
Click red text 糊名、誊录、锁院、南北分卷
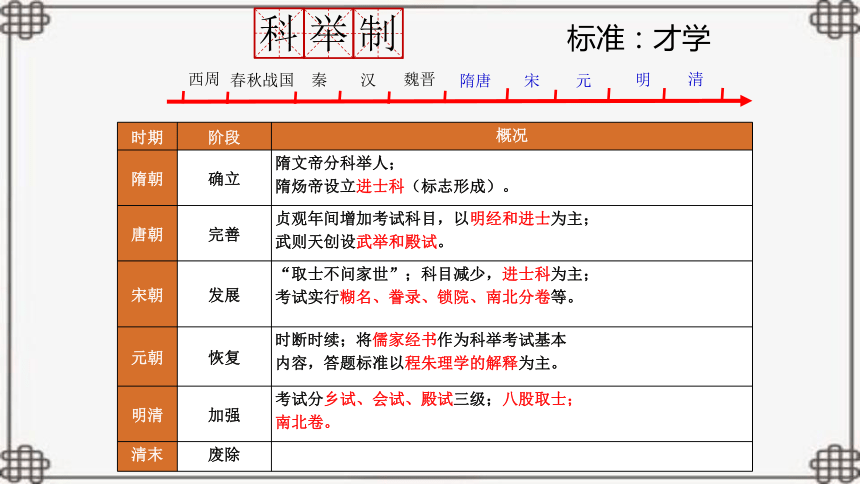click(445, 297)
